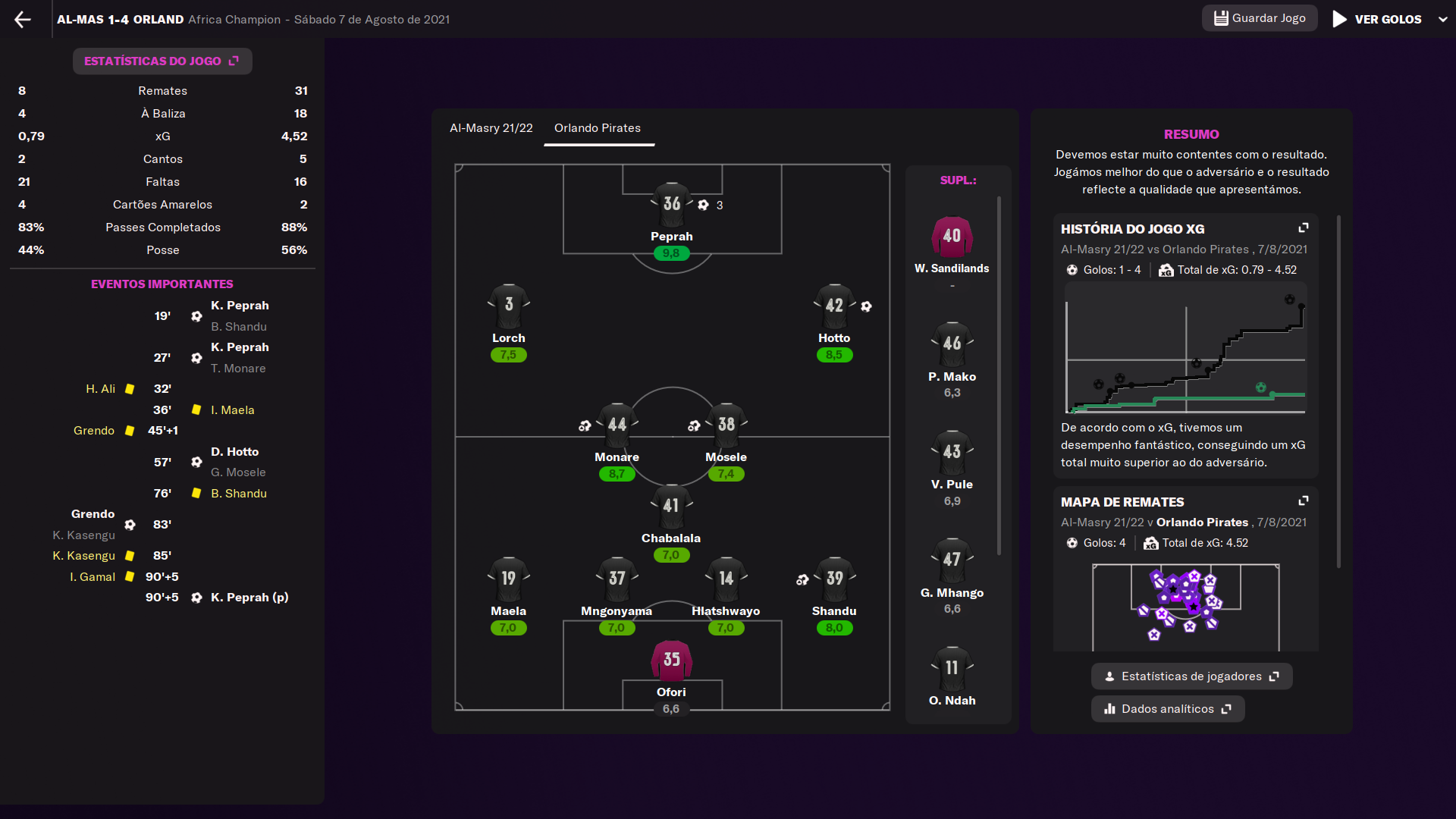The height and width of the screenshot is (819, 1456).
Task: Click the assist icon beside Monare's shirt
Action: tap(585, 426)
